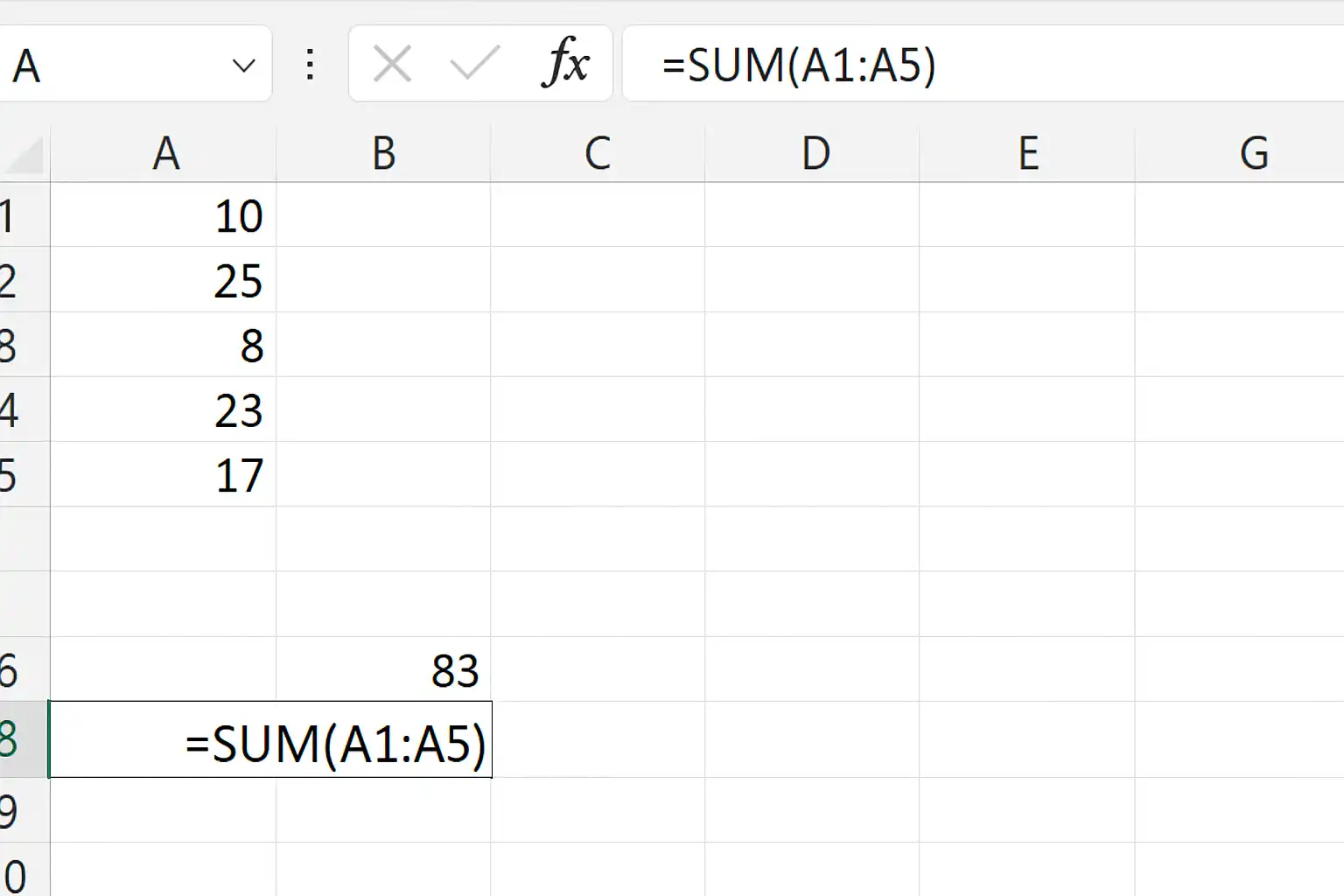The width and height of the screenshot is (1344, 896).
Task: Confirm the formula with the checkmark icon
Action: [474, 63]
